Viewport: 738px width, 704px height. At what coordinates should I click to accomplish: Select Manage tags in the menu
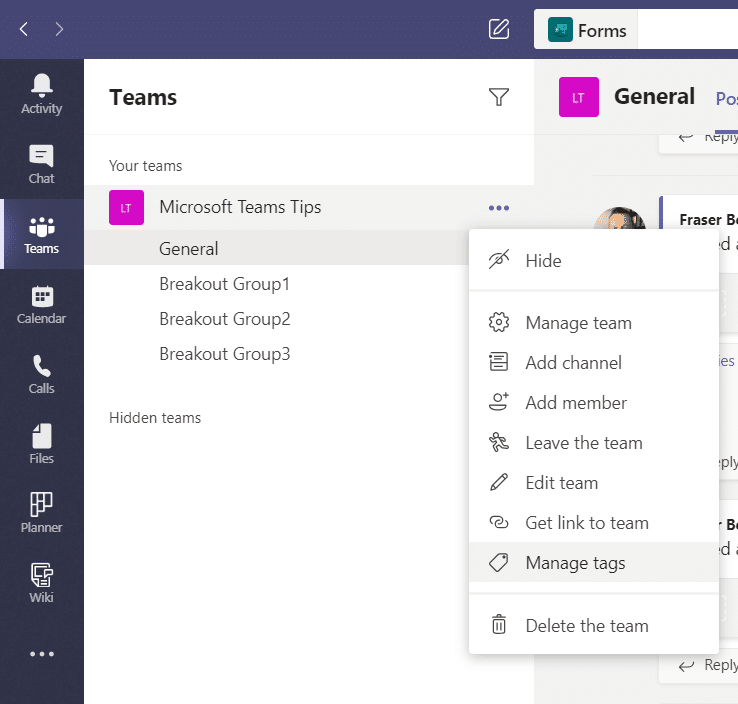594,562
